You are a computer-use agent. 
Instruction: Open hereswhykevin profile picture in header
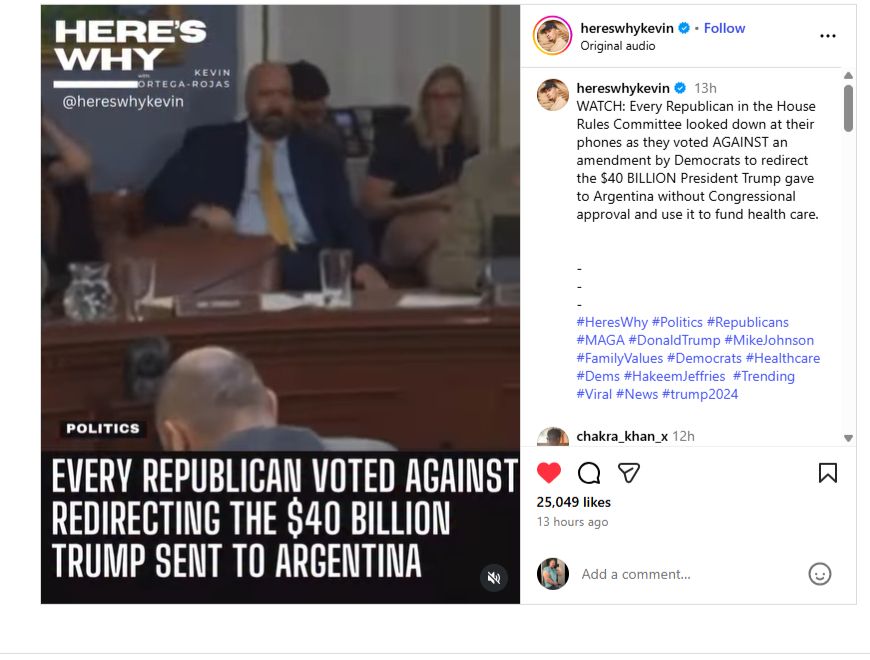pos(552,35)
